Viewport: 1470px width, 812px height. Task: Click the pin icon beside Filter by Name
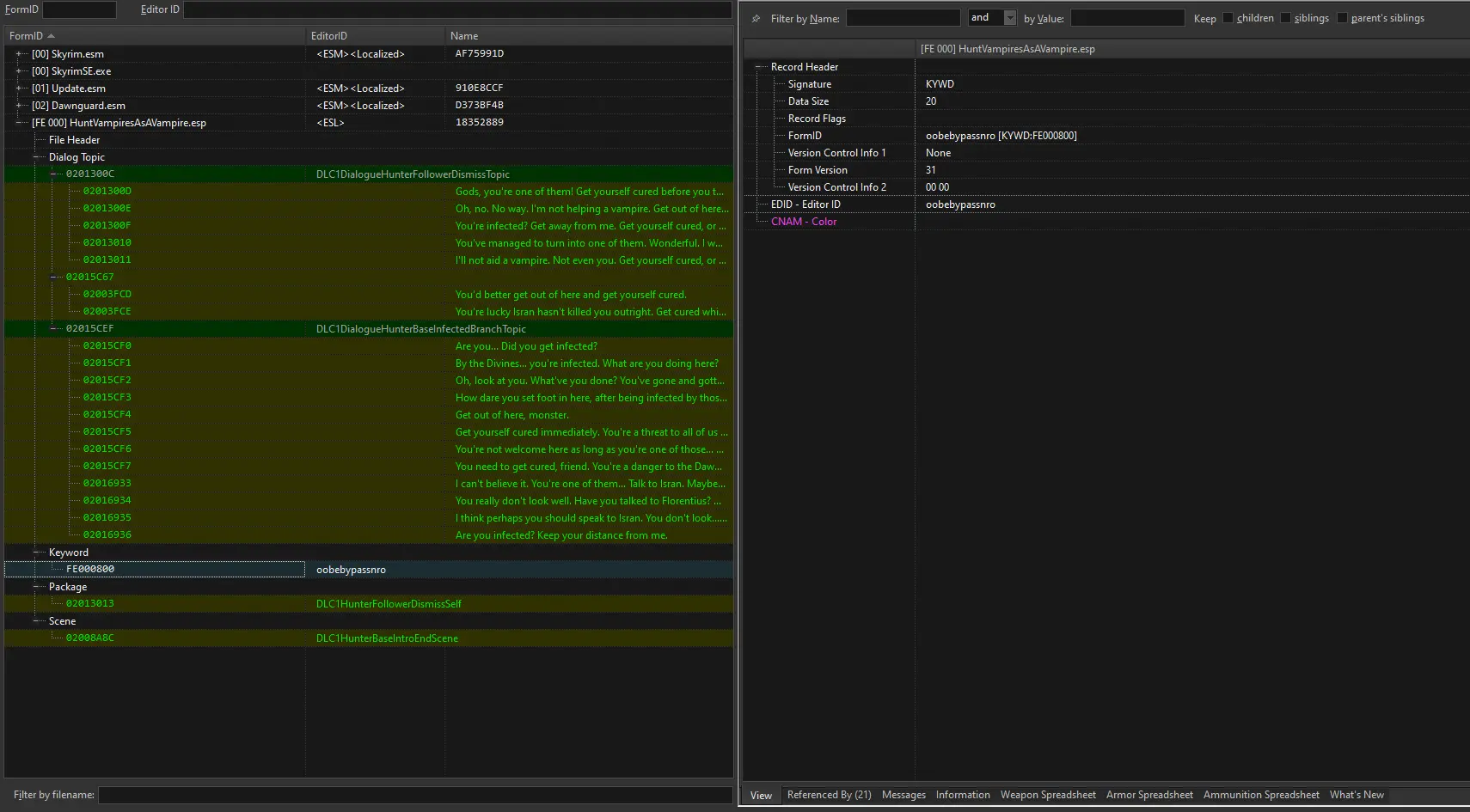(x=756, y=19)
